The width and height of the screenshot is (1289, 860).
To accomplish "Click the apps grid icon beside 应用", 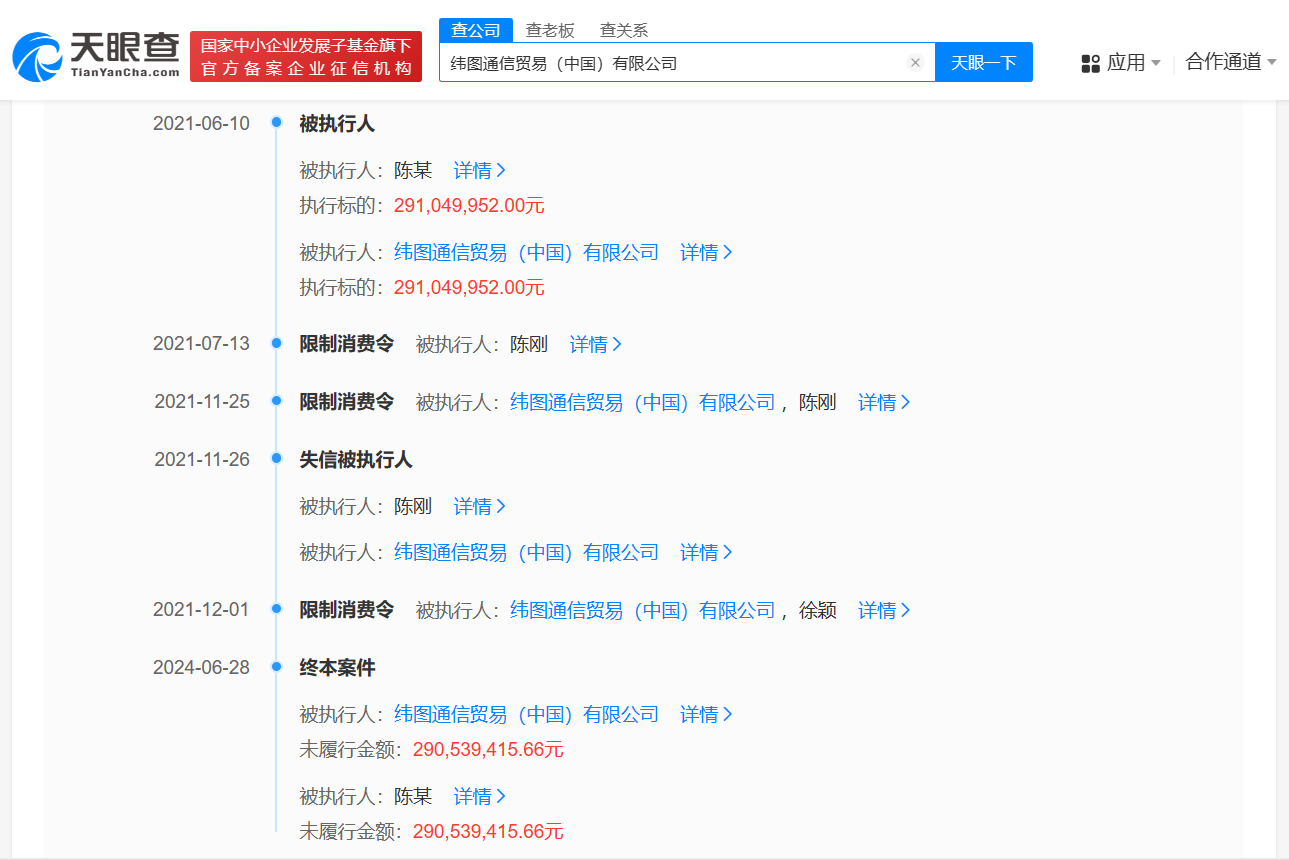I will click(x=1089, y=61).
